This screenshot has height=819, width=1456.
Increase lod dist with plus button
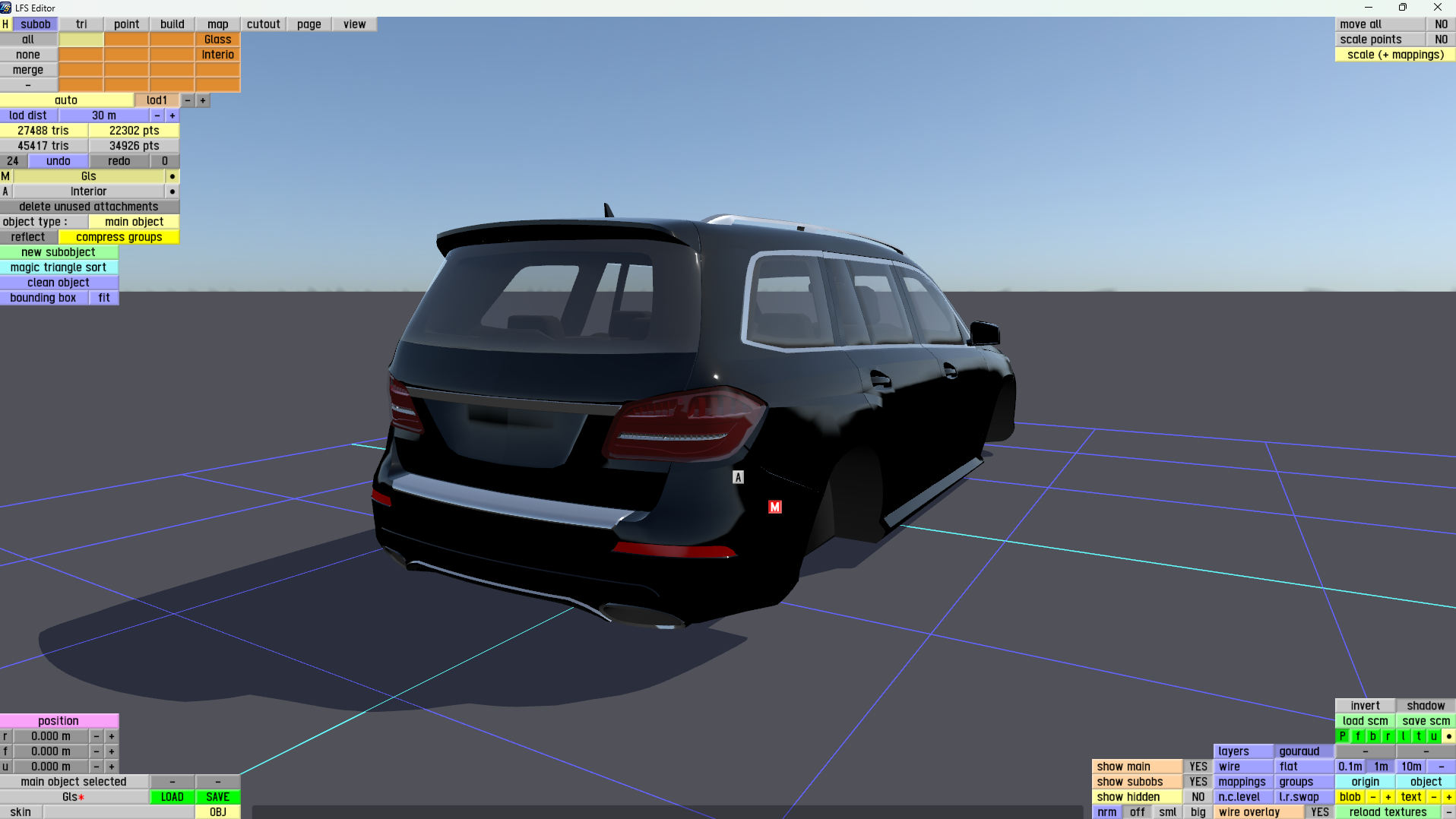pos(173,115)
